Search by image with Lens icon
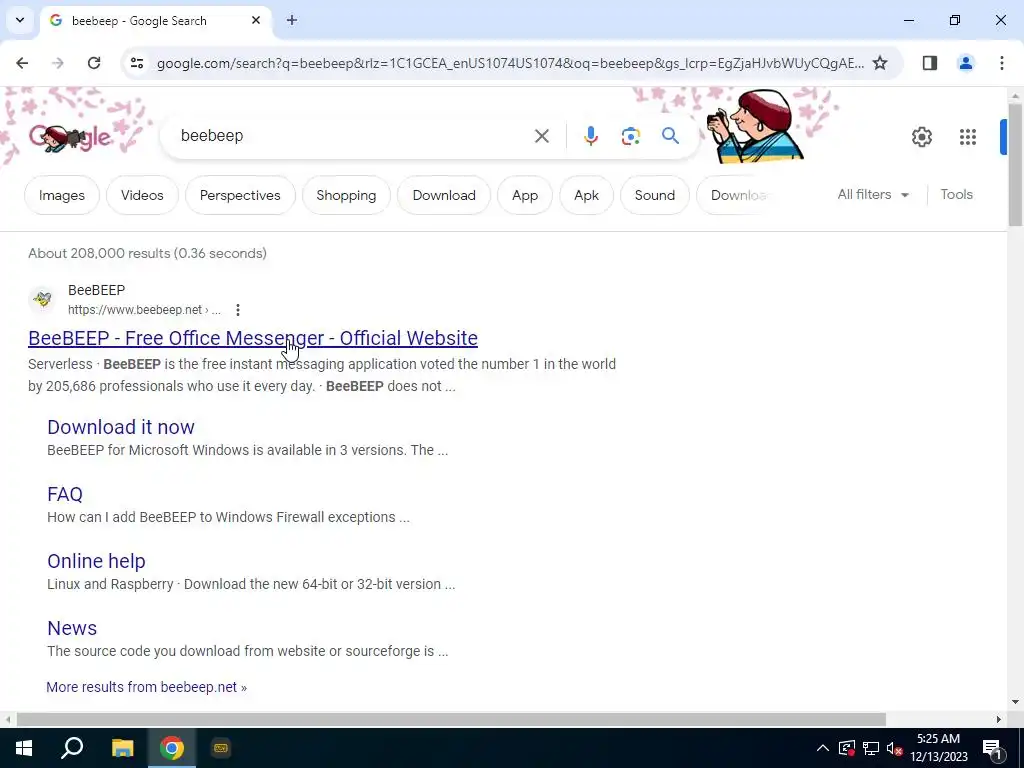 tap(630, 136)
